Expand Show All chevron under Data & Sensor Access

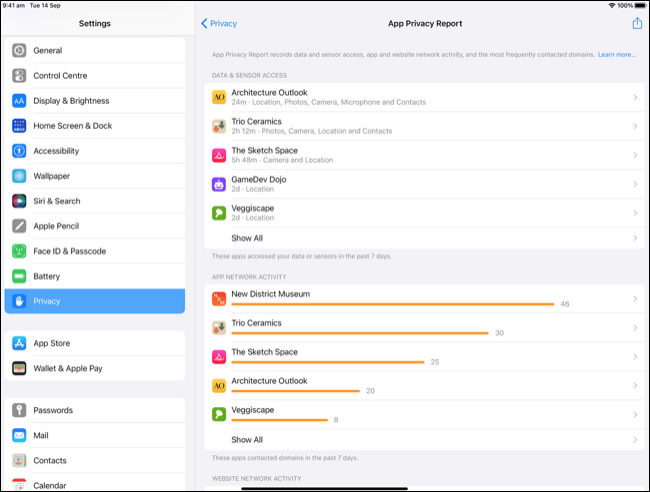(x=635, y=238)
